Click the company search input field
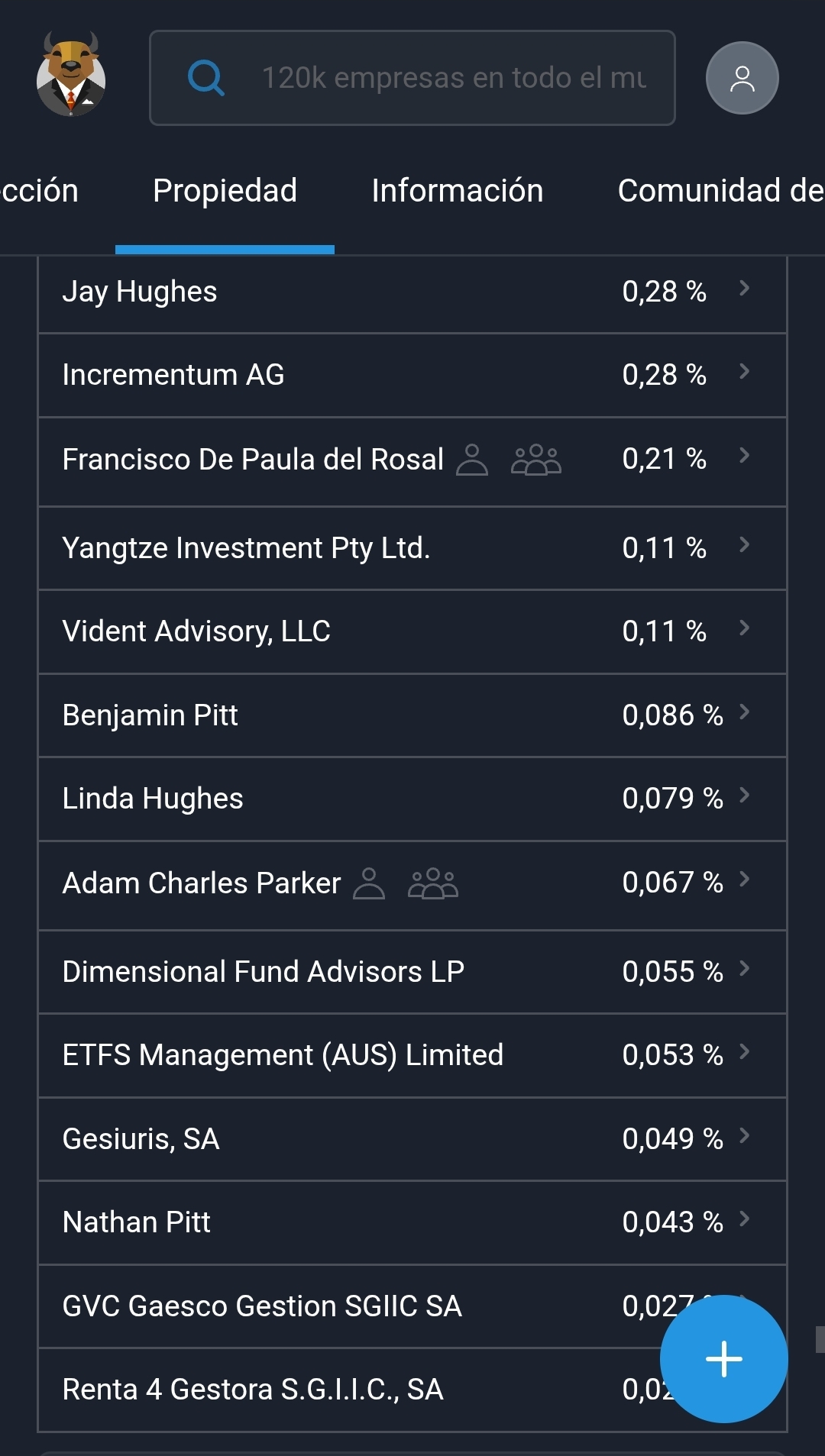This screenshot has height=1456, width=825. point(454,78)
